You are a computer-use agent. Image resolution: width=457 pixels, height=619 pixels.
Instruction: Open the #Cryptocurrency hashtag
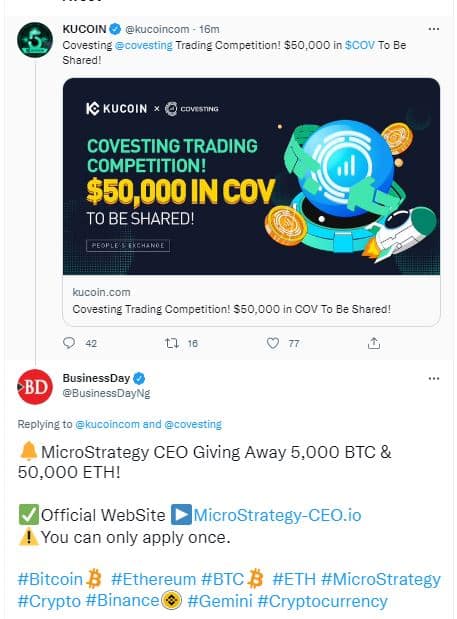tap(322, 601)
